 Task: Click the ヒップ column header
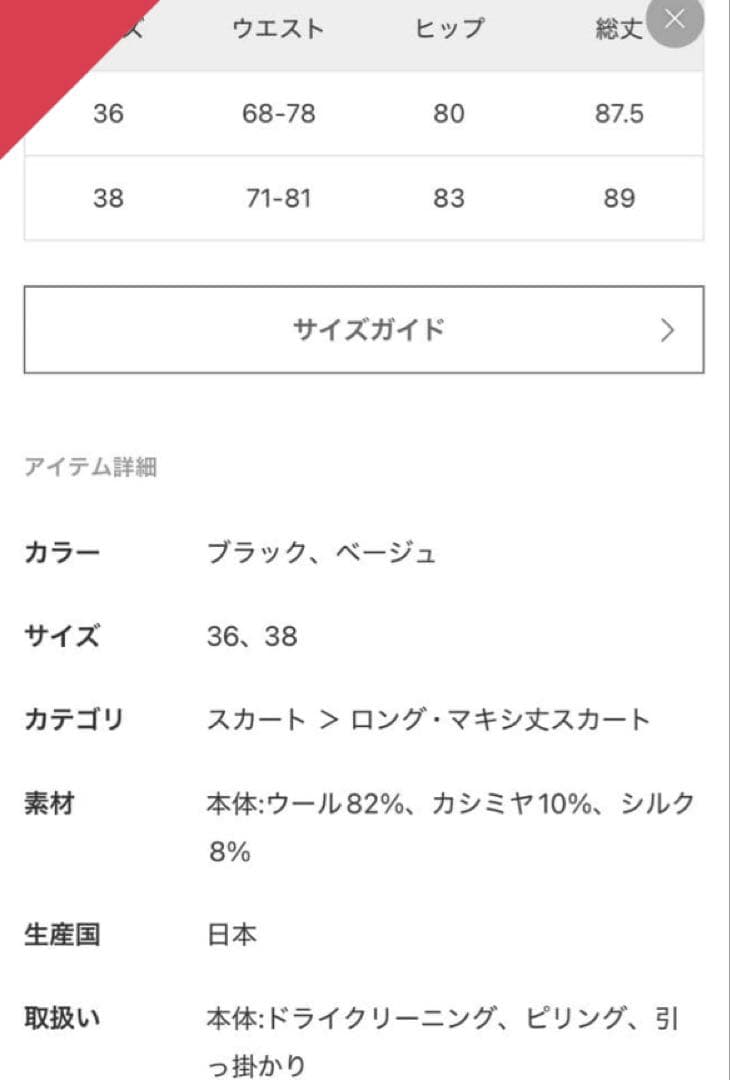tap(448, 28)
